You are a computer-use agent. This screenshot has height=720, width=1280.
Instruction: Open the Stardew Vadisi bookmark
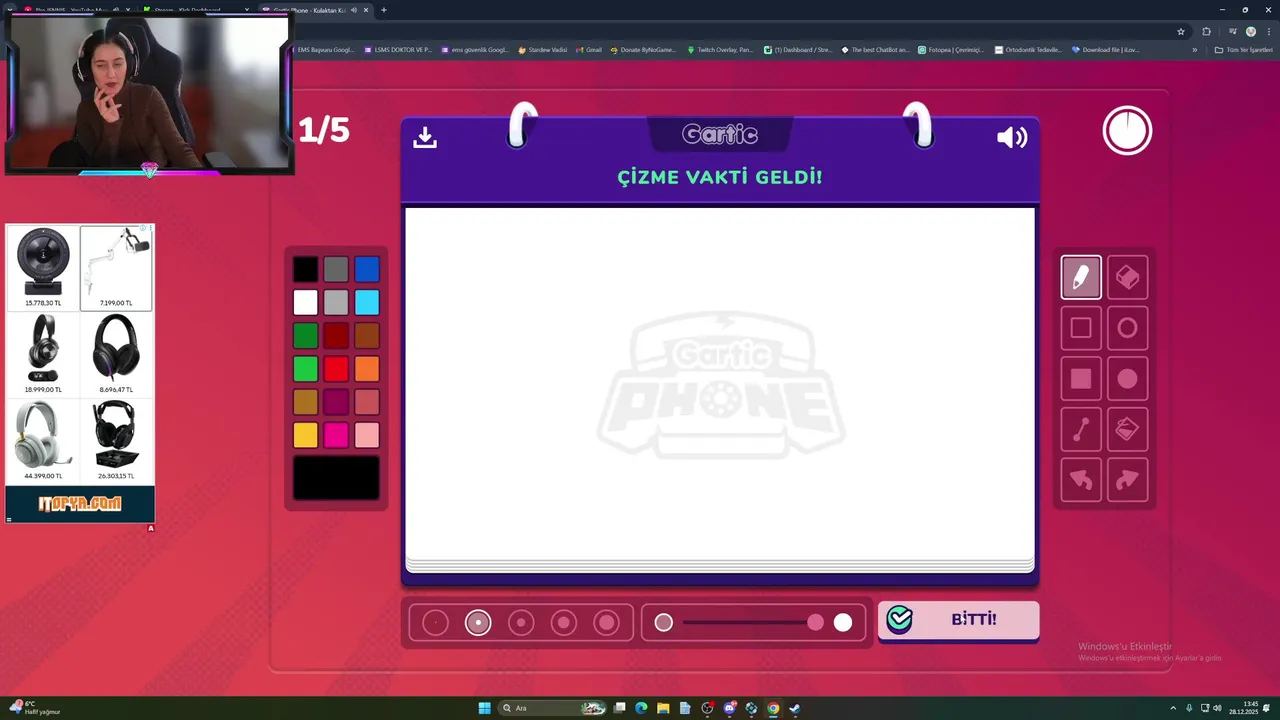click(x=542, y=49)
